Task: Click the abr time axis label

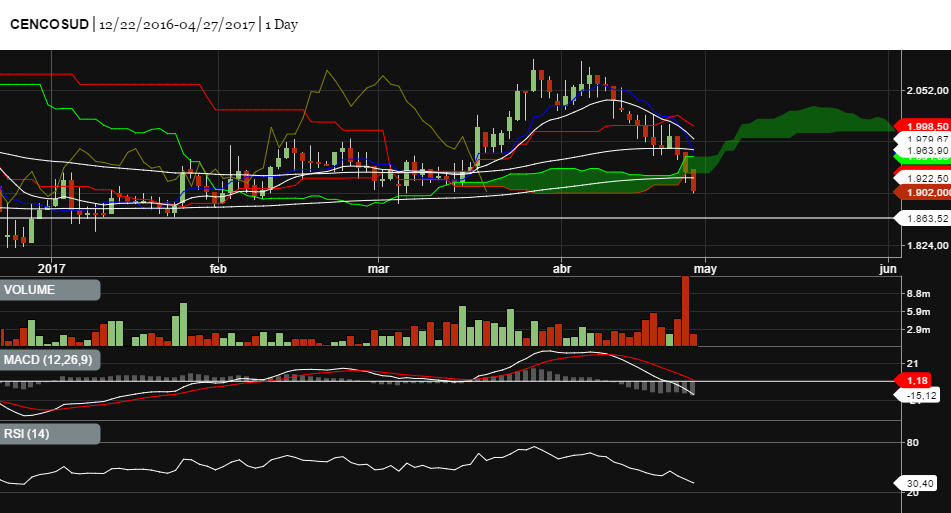Action: pos(562,269)
